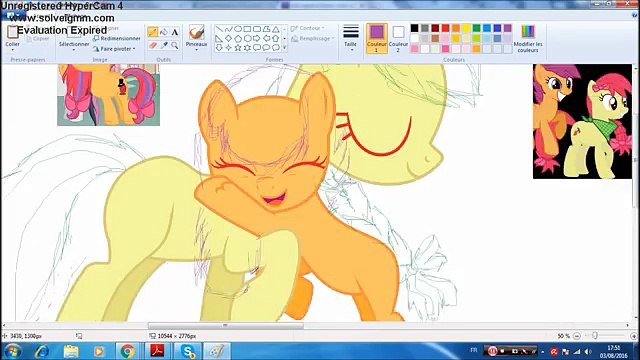Open the Sélectionner dropdown

pos(74,50)
